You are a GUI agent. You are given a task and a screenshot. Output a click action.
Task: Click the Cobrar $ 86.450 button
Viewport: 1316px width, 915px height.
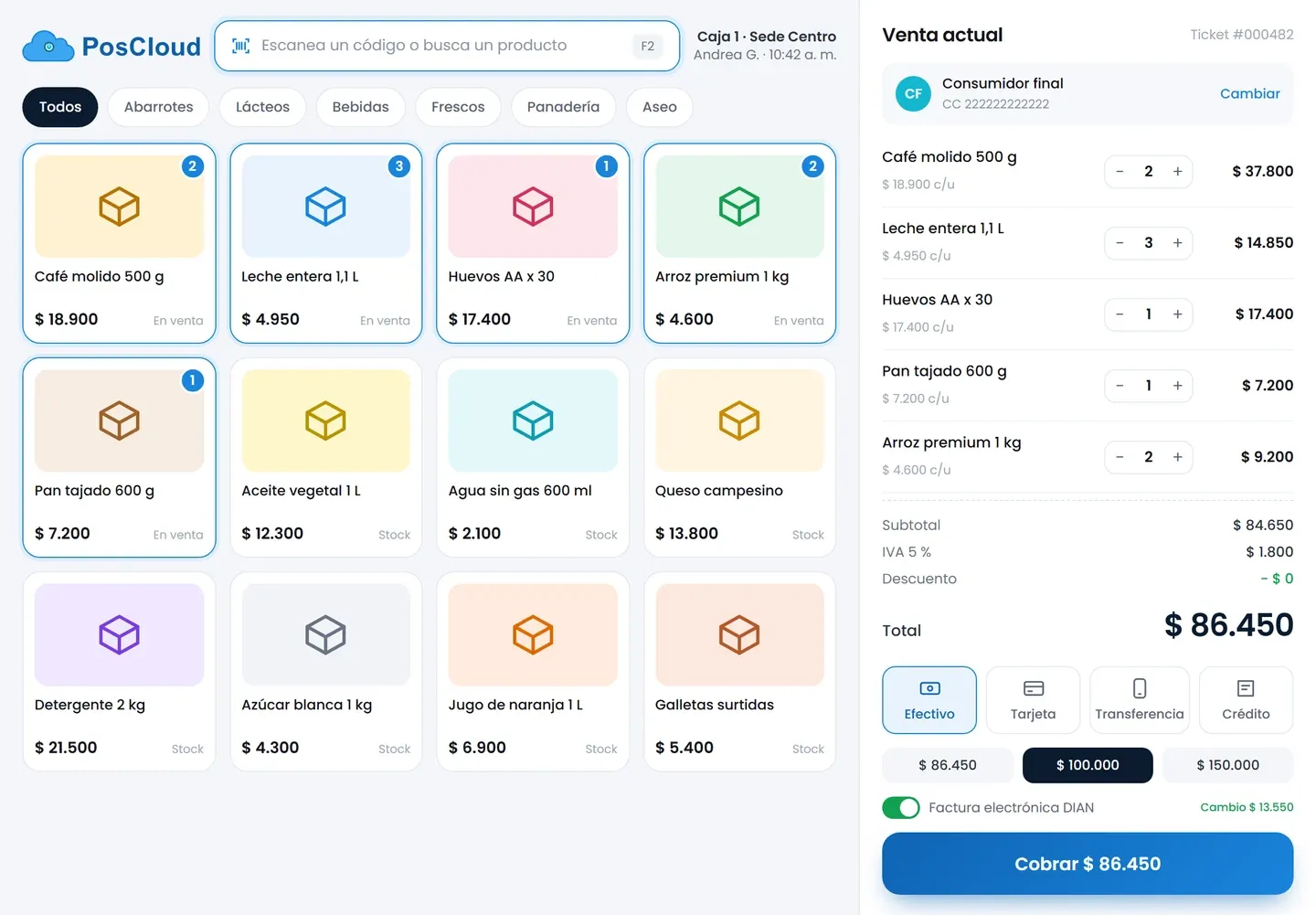(1088, 863)
